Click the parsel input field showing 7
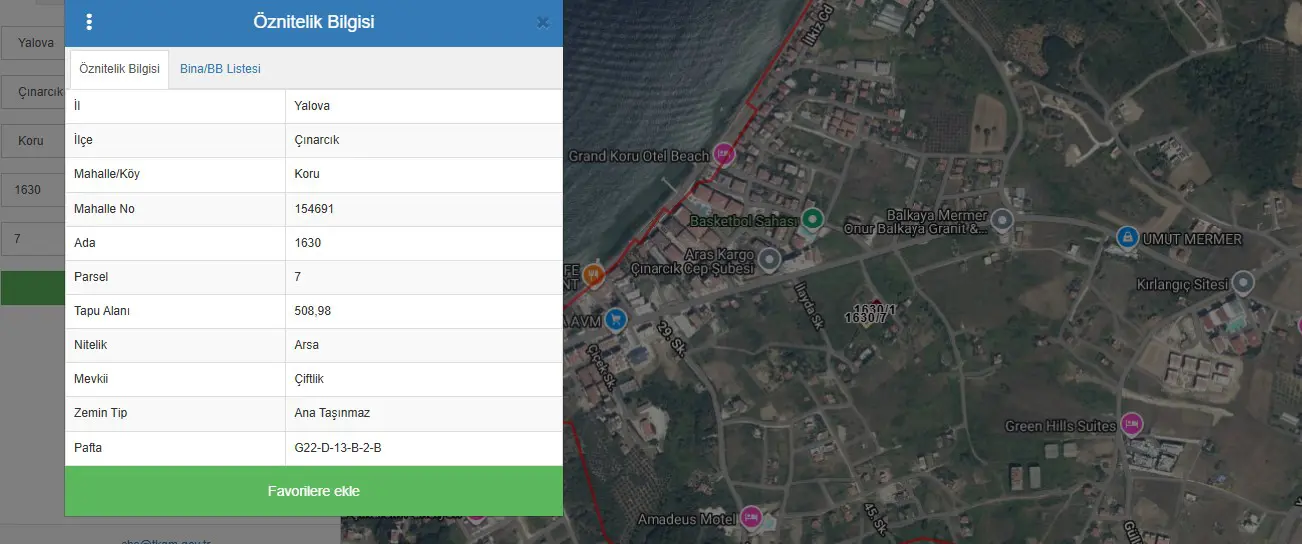The image size is (1302, 544). 32,238
